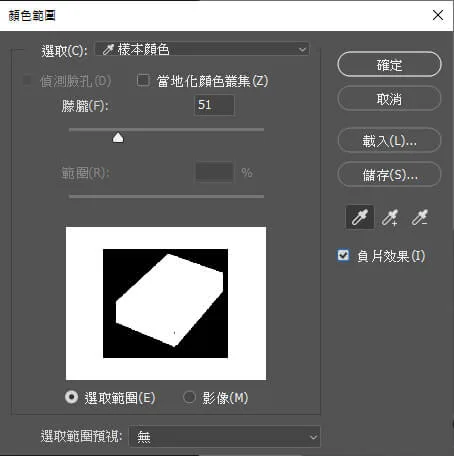Select the Subtract from Sample eyedropper
Viewport: 454px width, 456px height.
click(x=419, y=218)
